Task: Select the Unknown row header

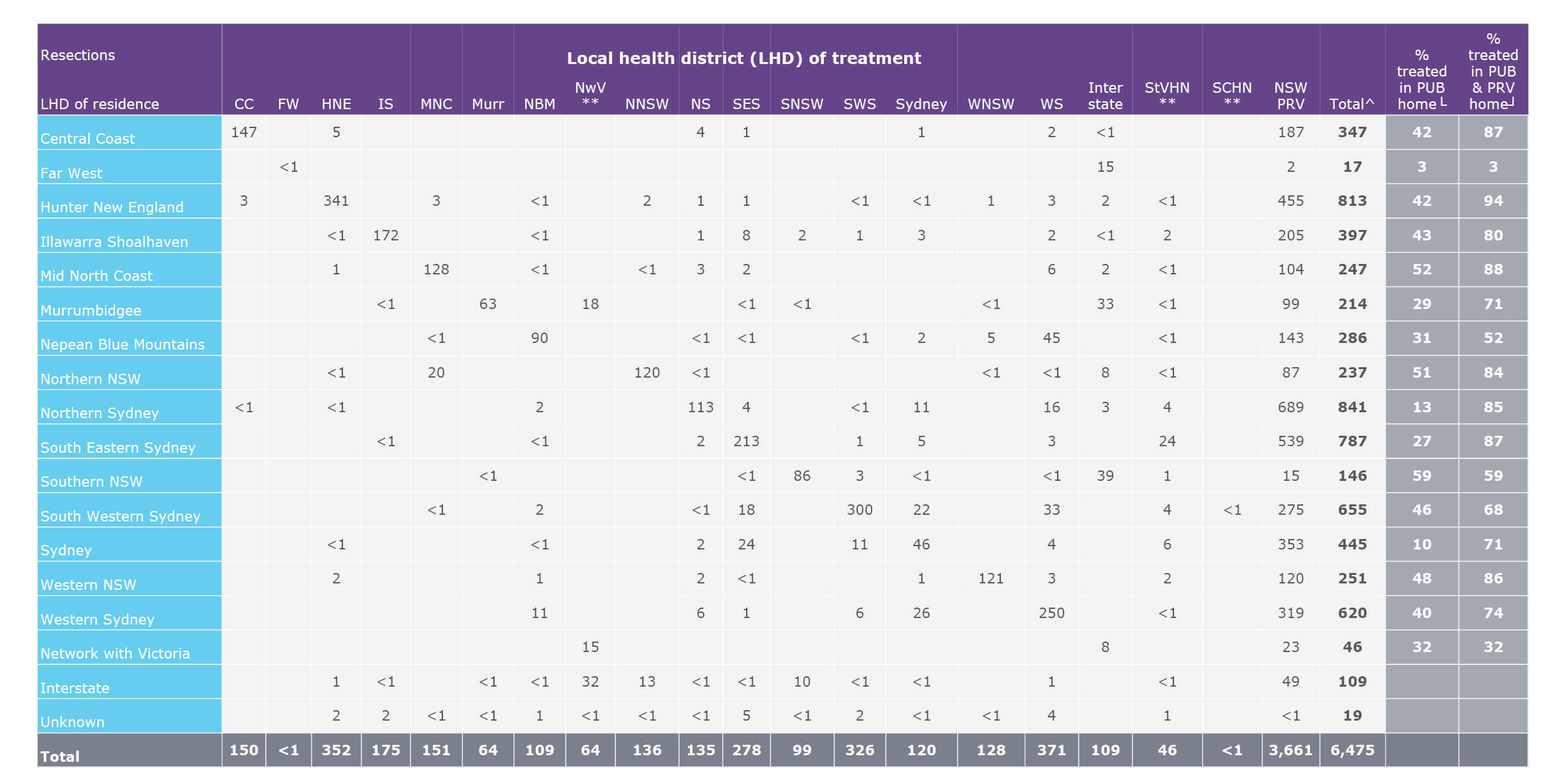Action: [72, 722]
